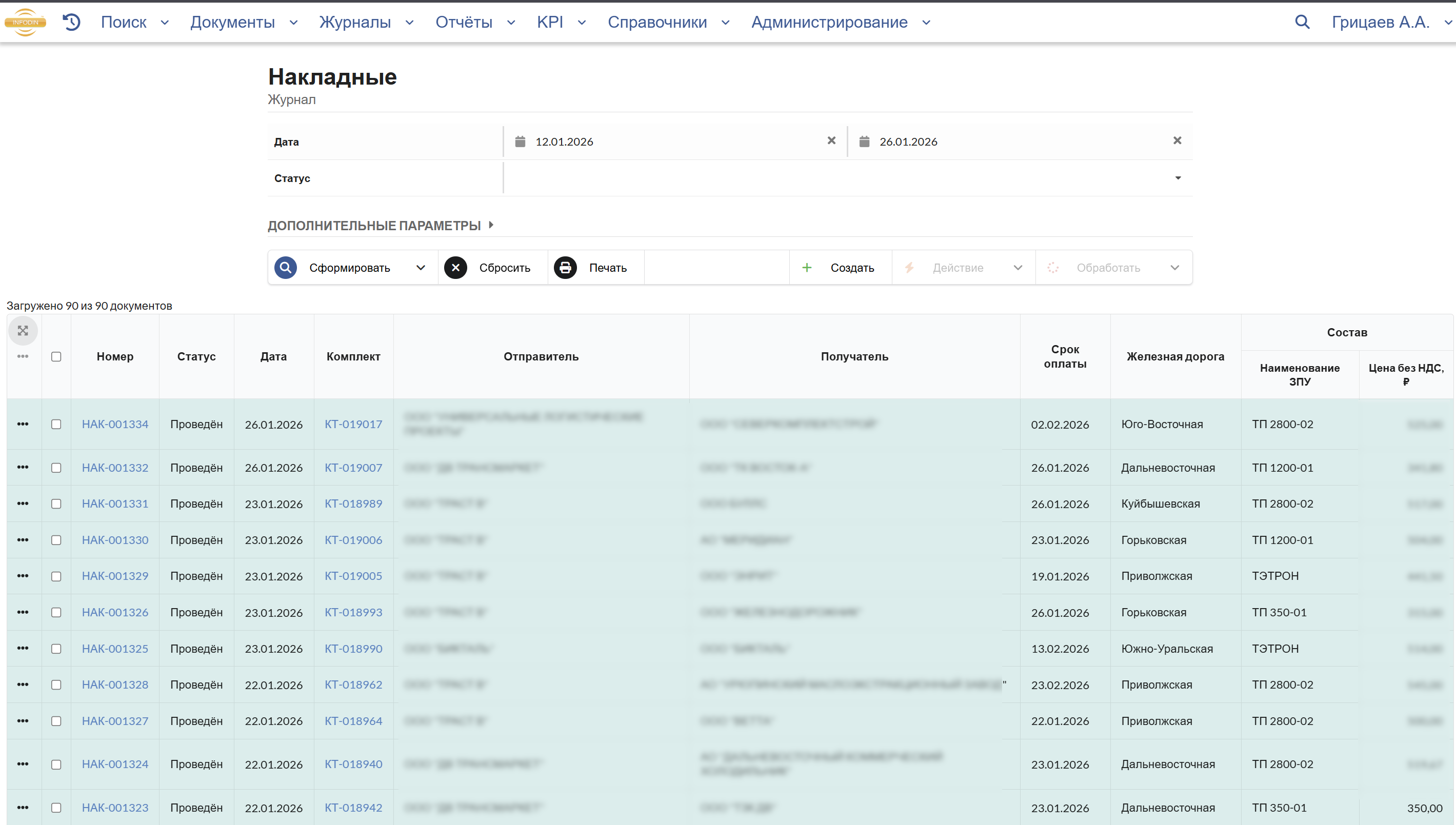The width and height of the screenshot is (1456, 825).
Task: Select the checkbox for НАК-001331
Action: click(56, 504)
